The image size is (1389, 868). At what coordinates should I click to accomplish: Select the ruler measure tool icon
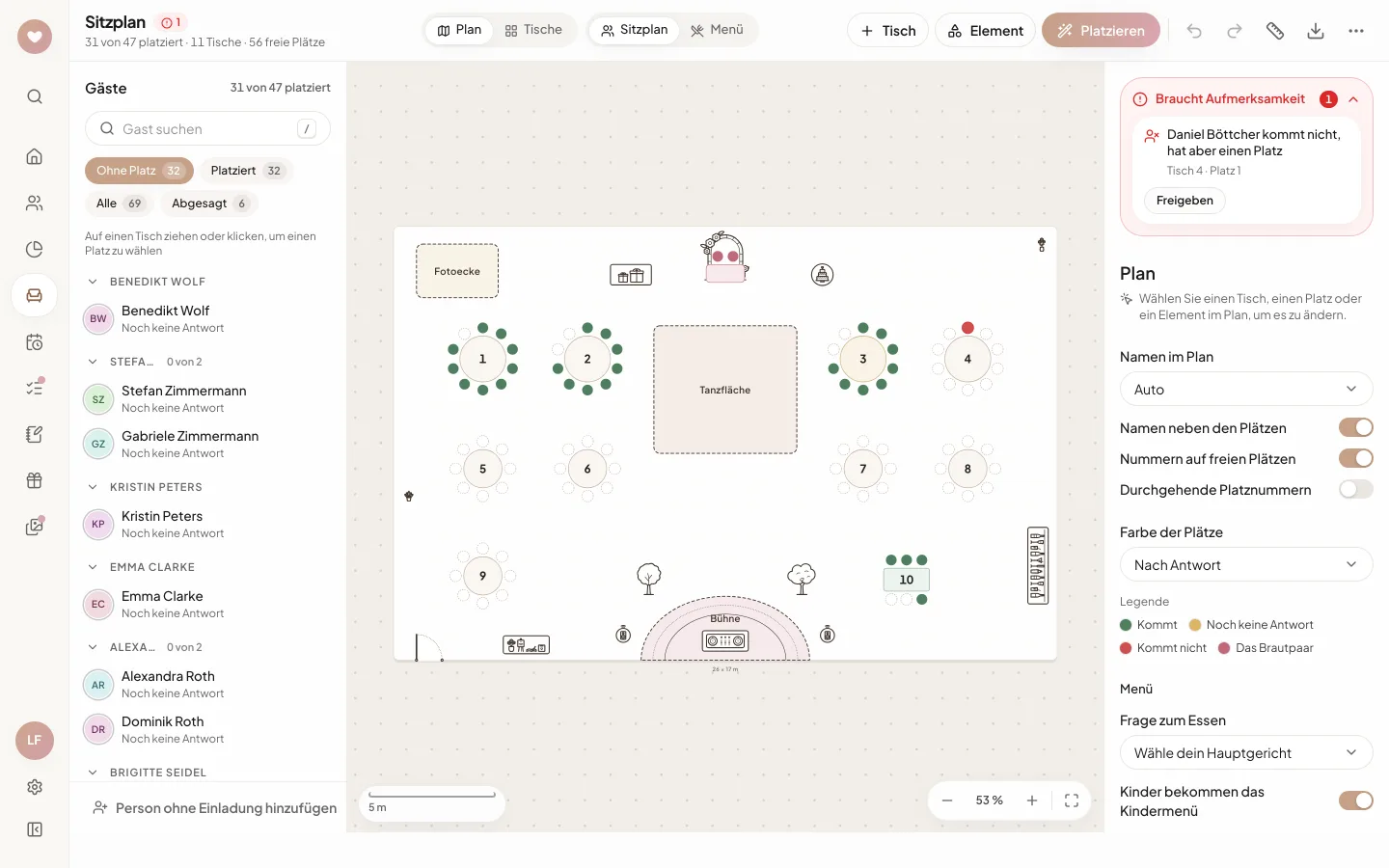click(1275, 31)
